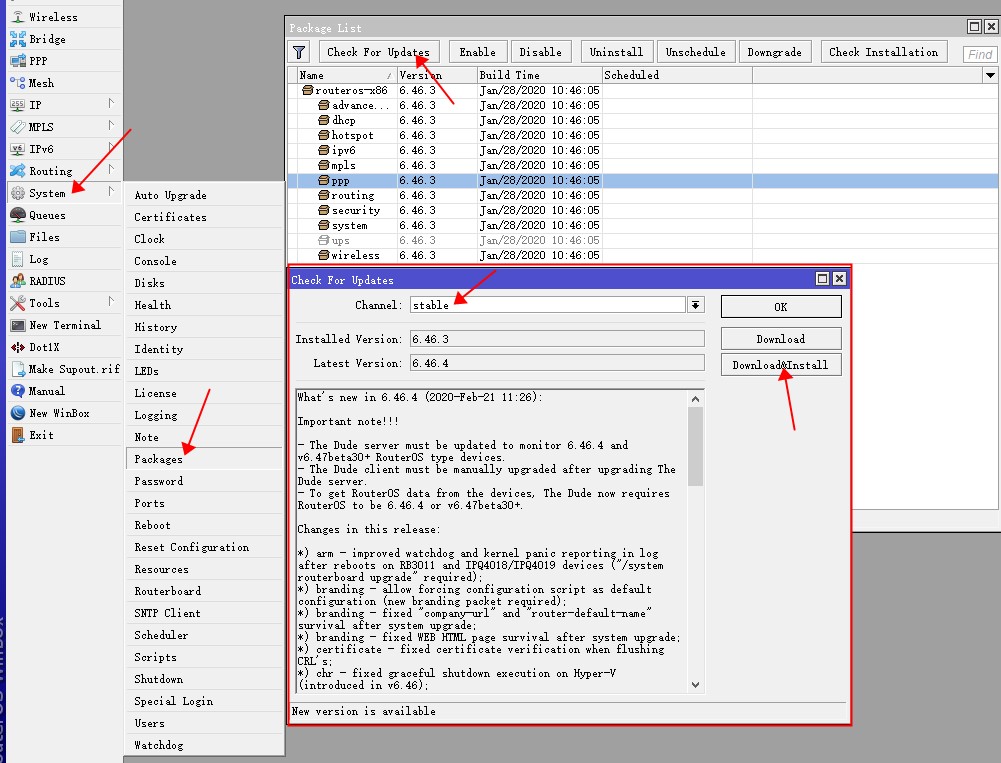Click the wireless package icon
Image resolution: width=1001 pixels, height=763 pixels.
pos(324,255)
